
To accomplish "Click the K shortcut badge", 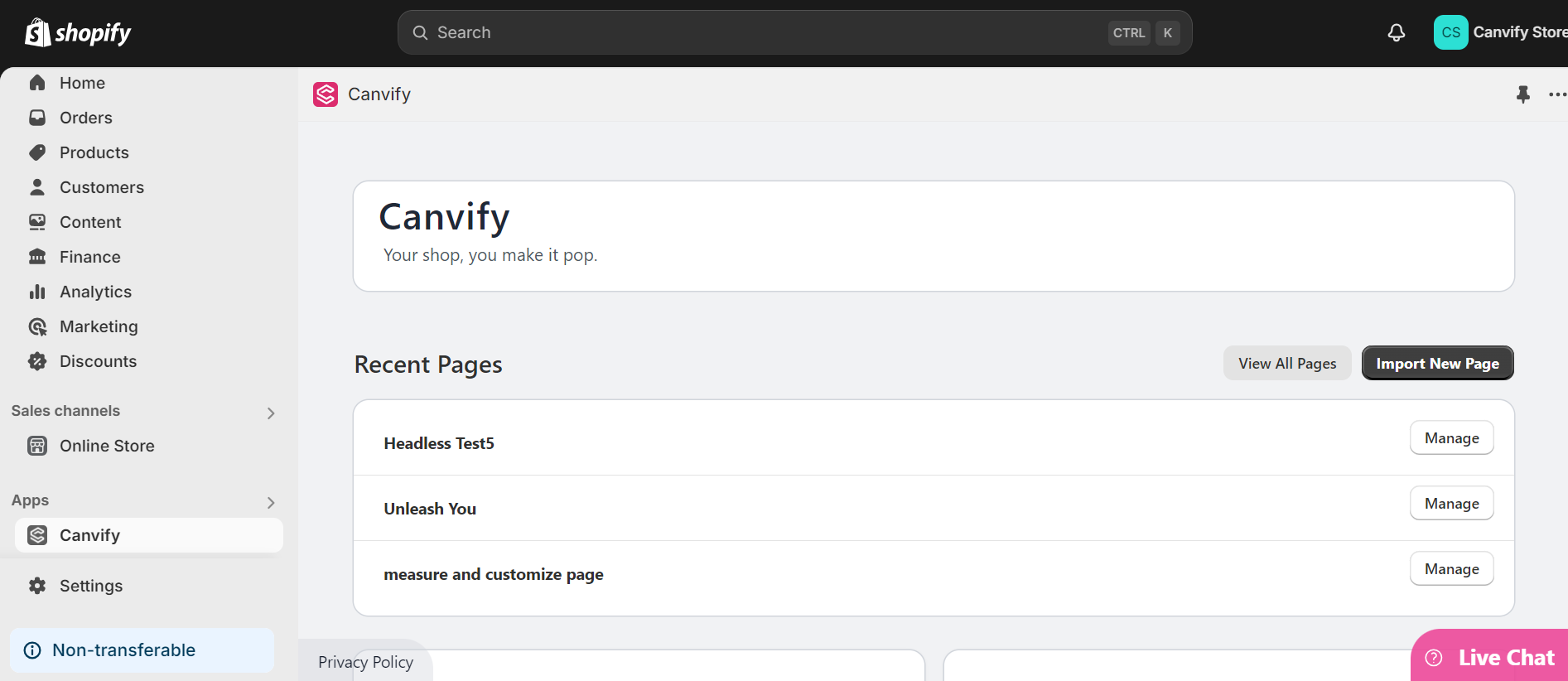I will click(x=1168, y=32).
